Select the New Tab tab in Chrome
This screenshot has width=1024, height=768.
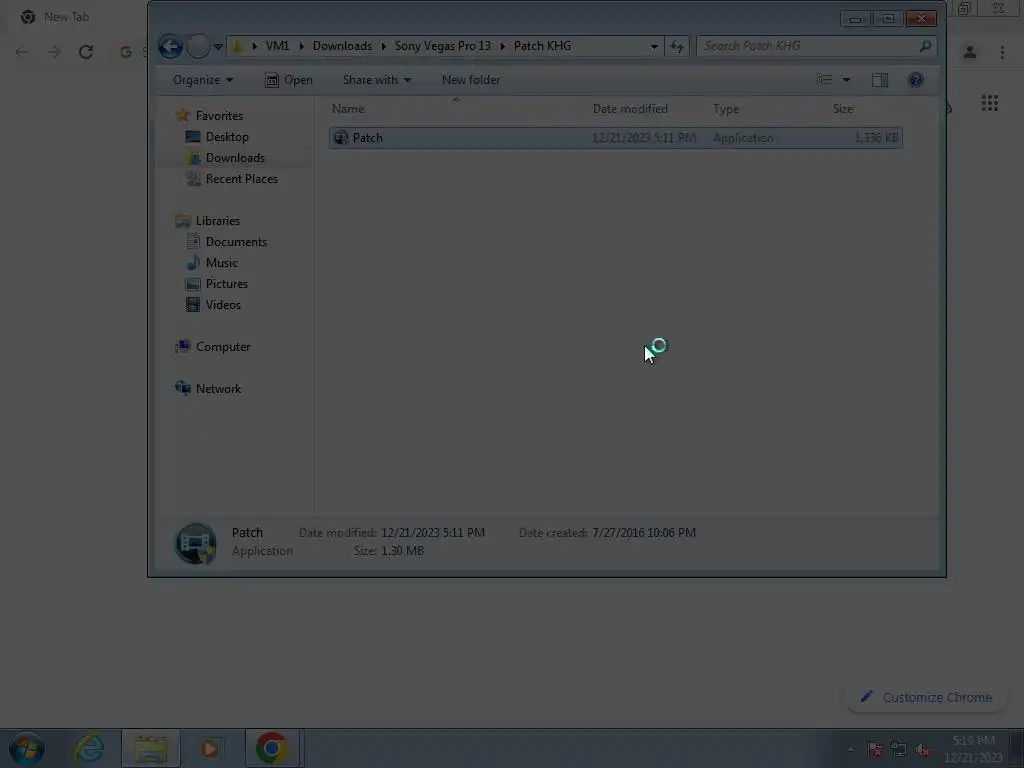click(66, 17)
